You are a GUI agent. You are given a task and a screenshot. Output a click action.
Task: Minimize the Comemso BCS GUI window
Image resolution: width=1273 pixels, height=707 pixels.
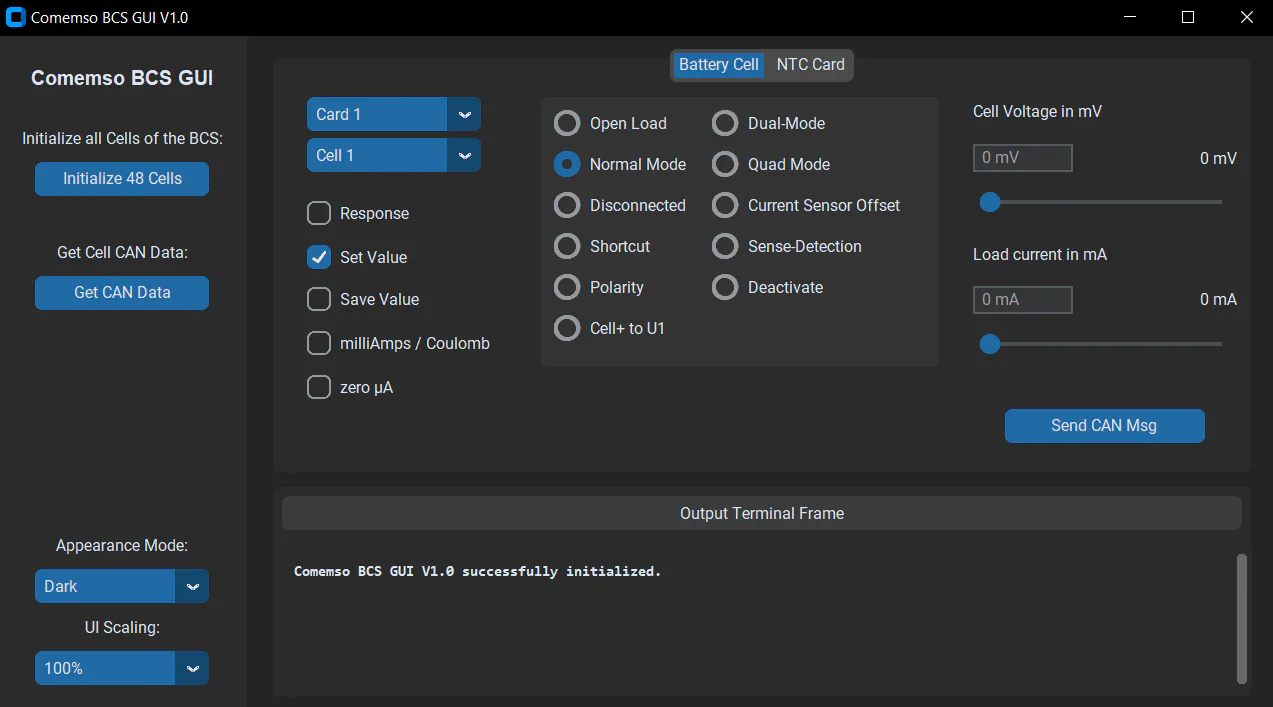tap(1130, 18)
